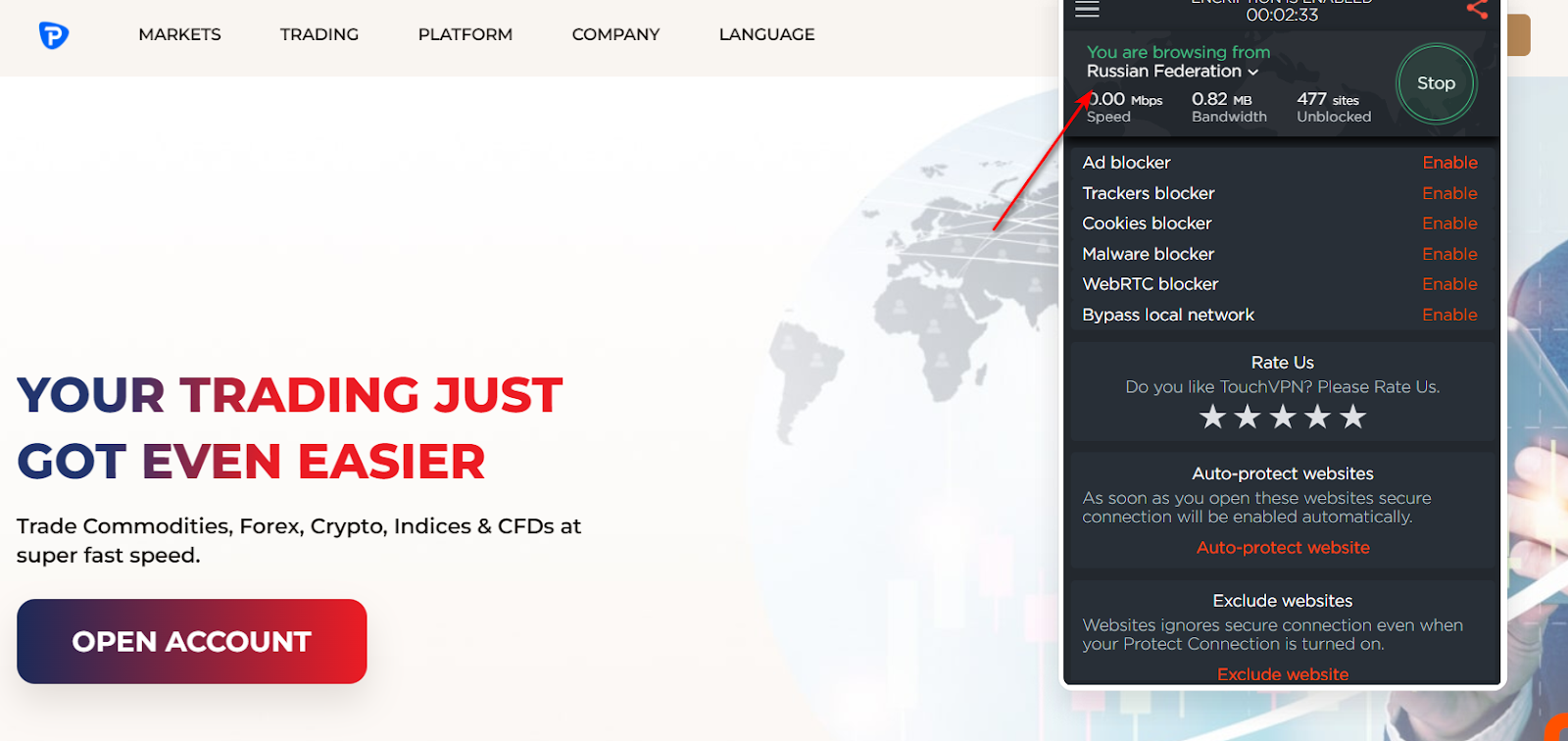The height and width of the screenshot is (741, 1568).
Task: Enable the Malware blocker
Action: 1449,254
